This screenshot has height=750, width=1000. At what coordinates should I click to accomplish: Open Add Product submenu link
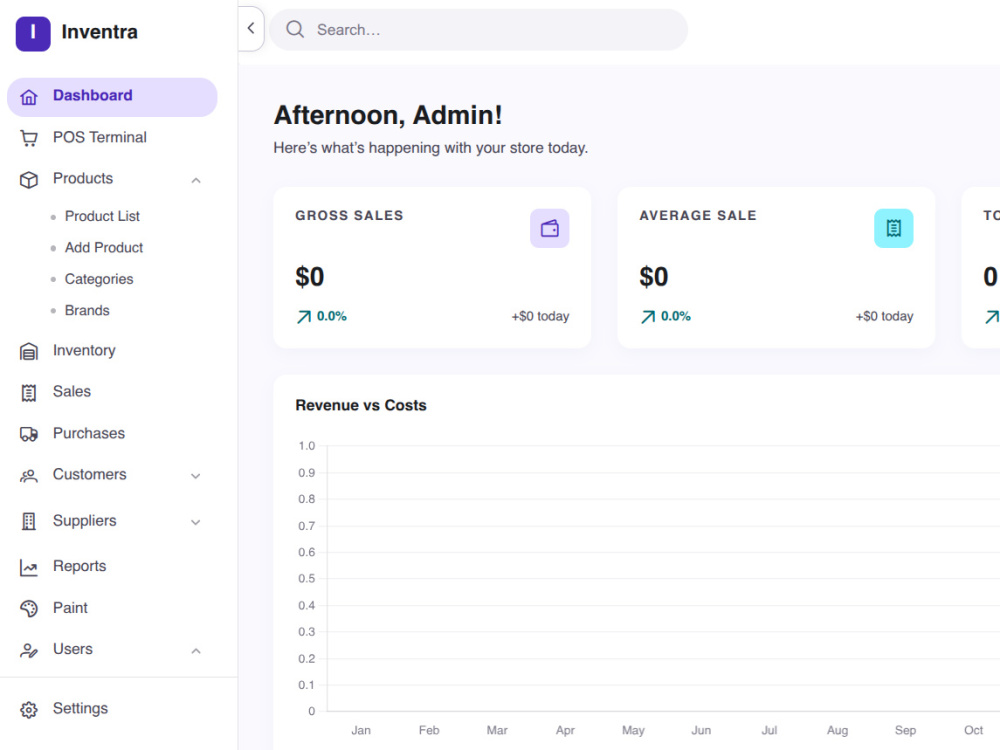coord(104,247)
